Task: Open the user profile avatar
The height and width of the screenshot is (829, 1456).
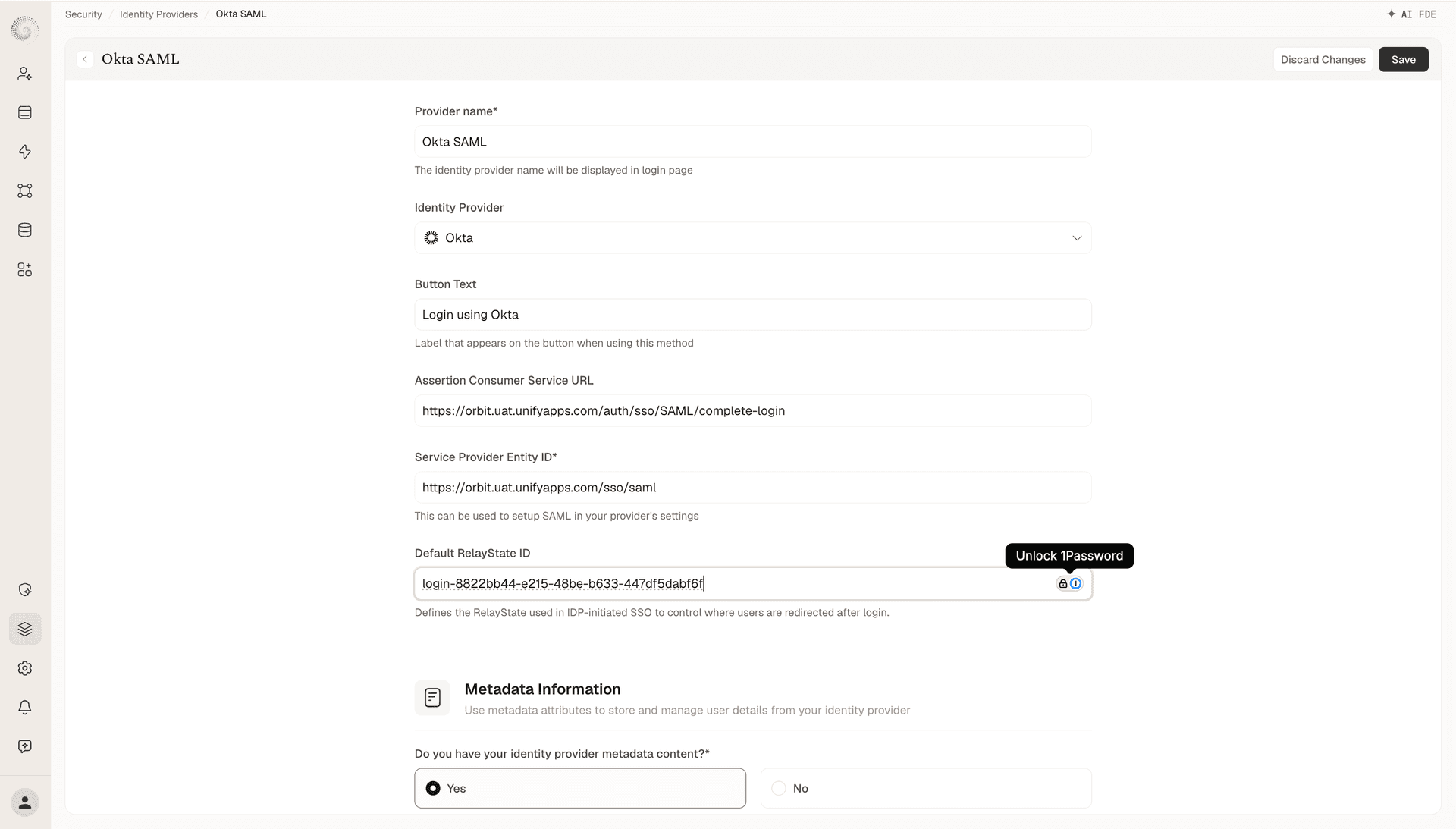Action: tap(25, 802)
